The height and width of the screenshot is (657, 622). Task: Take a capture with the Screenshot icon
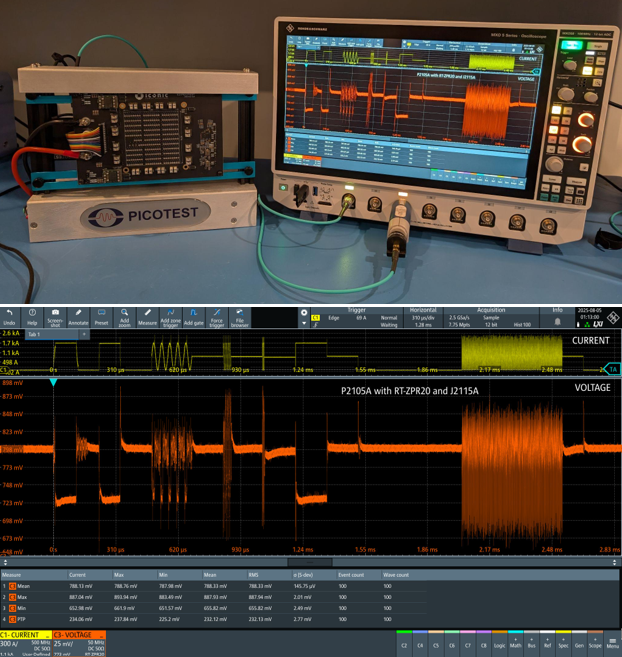pos(55,316)
